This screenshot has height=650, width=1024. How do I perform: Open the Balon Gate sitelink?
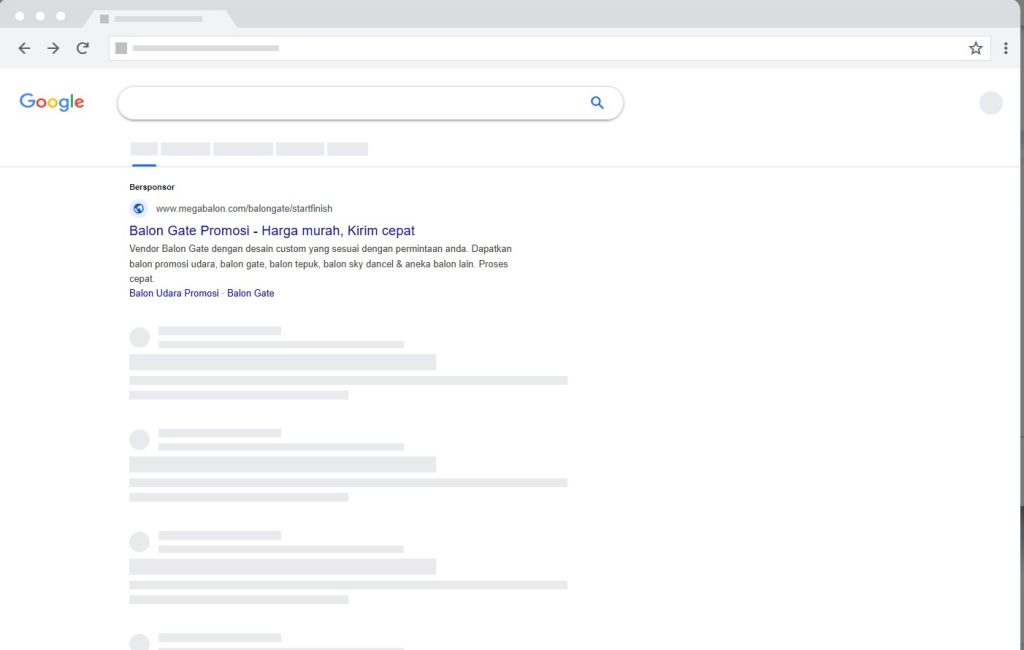[251, 293]
